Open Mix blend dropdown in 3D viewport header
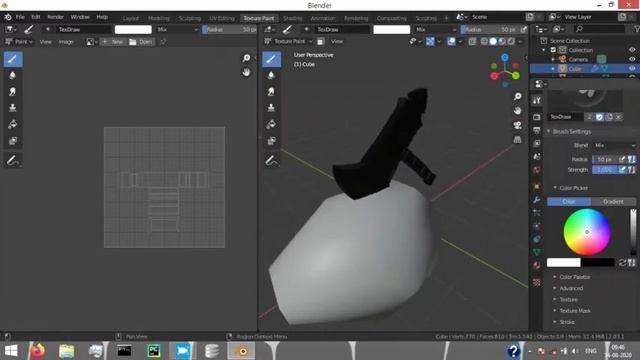 coord(436,29)
